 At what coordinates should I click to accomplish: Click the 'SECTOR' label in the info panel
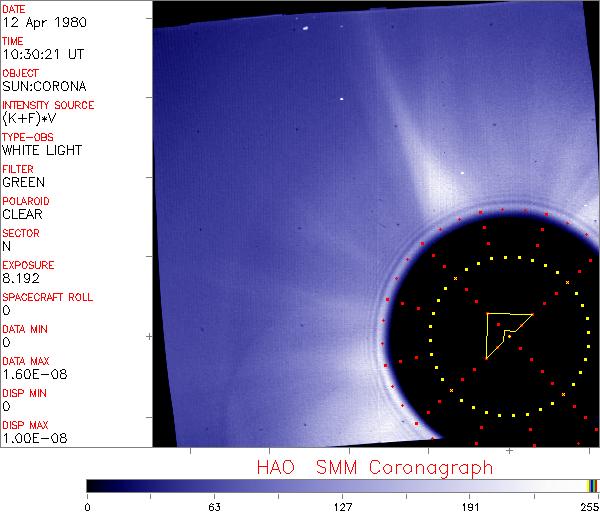click(19, 233)
